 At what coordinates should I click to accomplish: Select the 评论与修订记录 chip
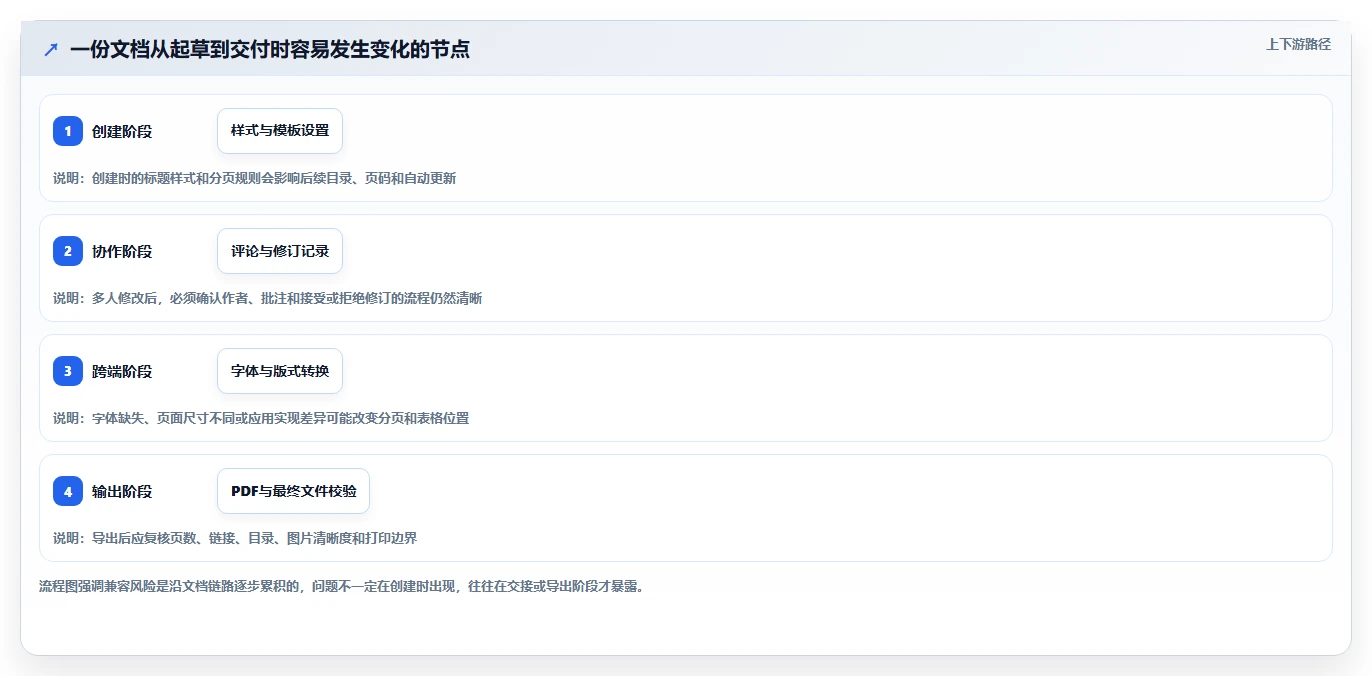point(280,251)
